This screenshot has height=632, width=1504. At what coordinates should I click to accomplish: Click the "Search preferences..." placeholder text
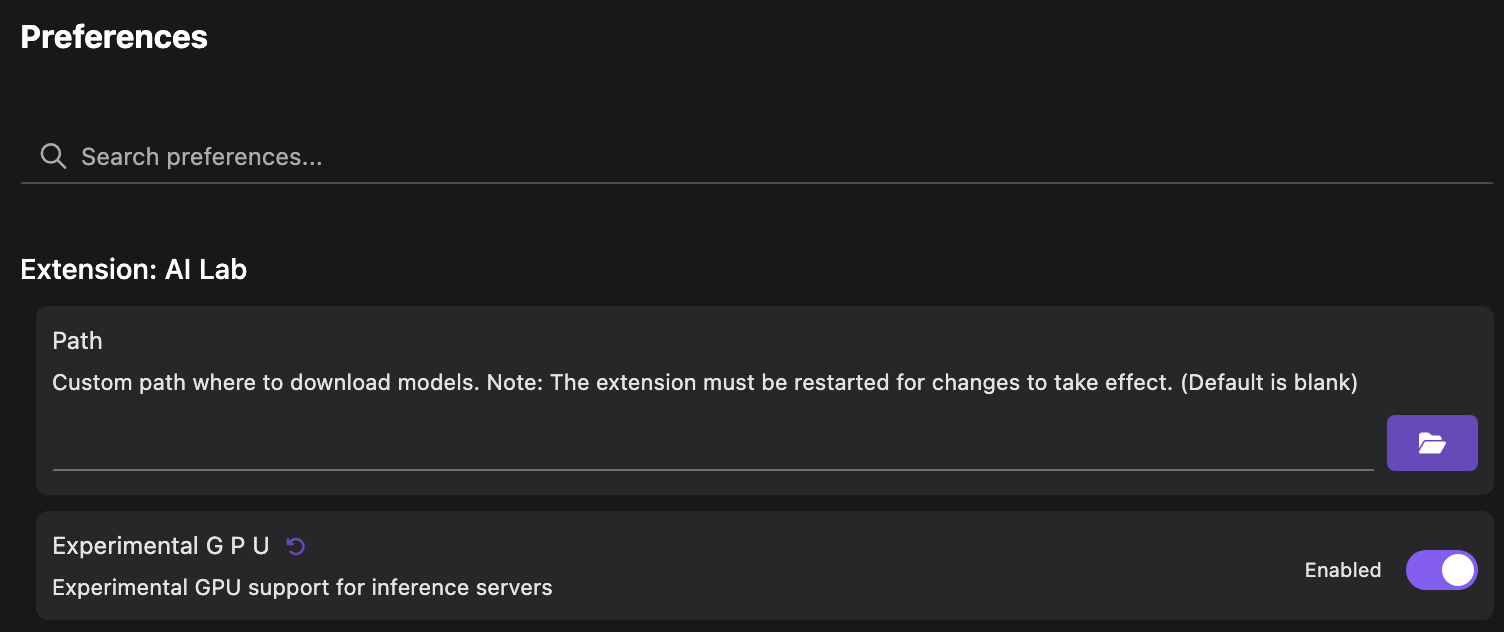pos(201,157)
